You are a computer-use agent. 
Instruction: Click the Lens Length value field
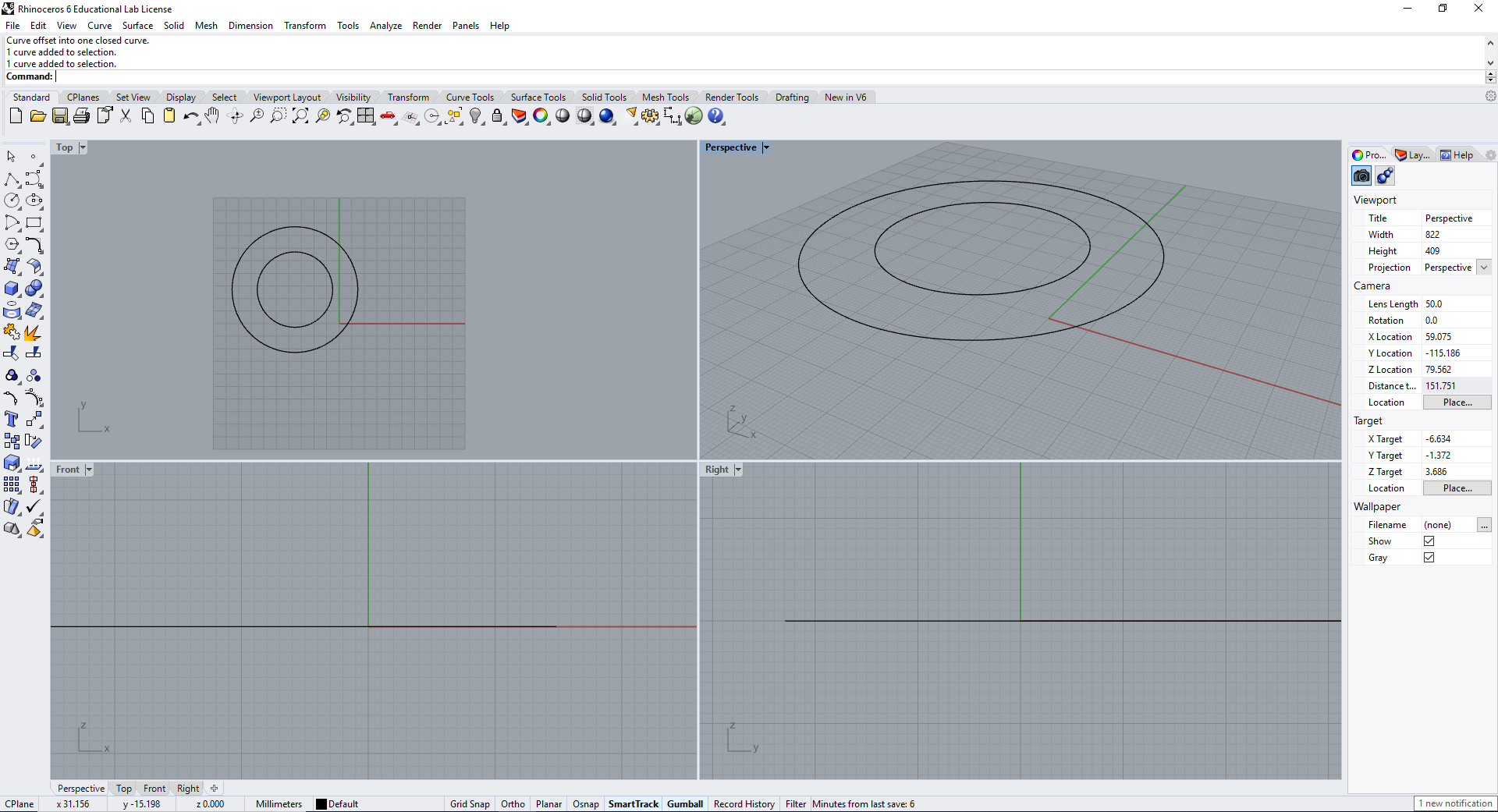[x=1457, y=304]
